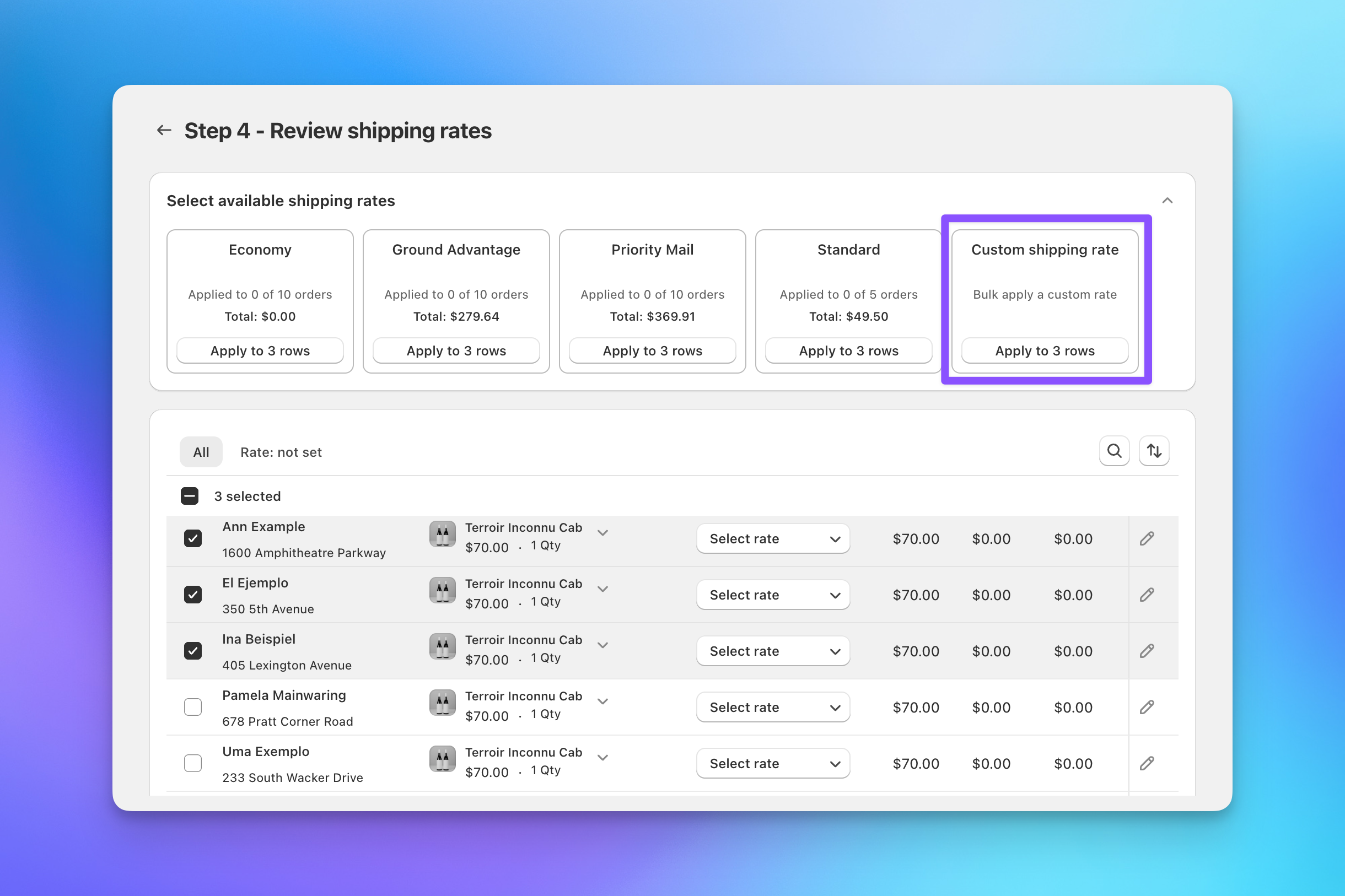Edit El Ejemplo order with pencil icon
1345x896 pixels.
click(1147, 595)
